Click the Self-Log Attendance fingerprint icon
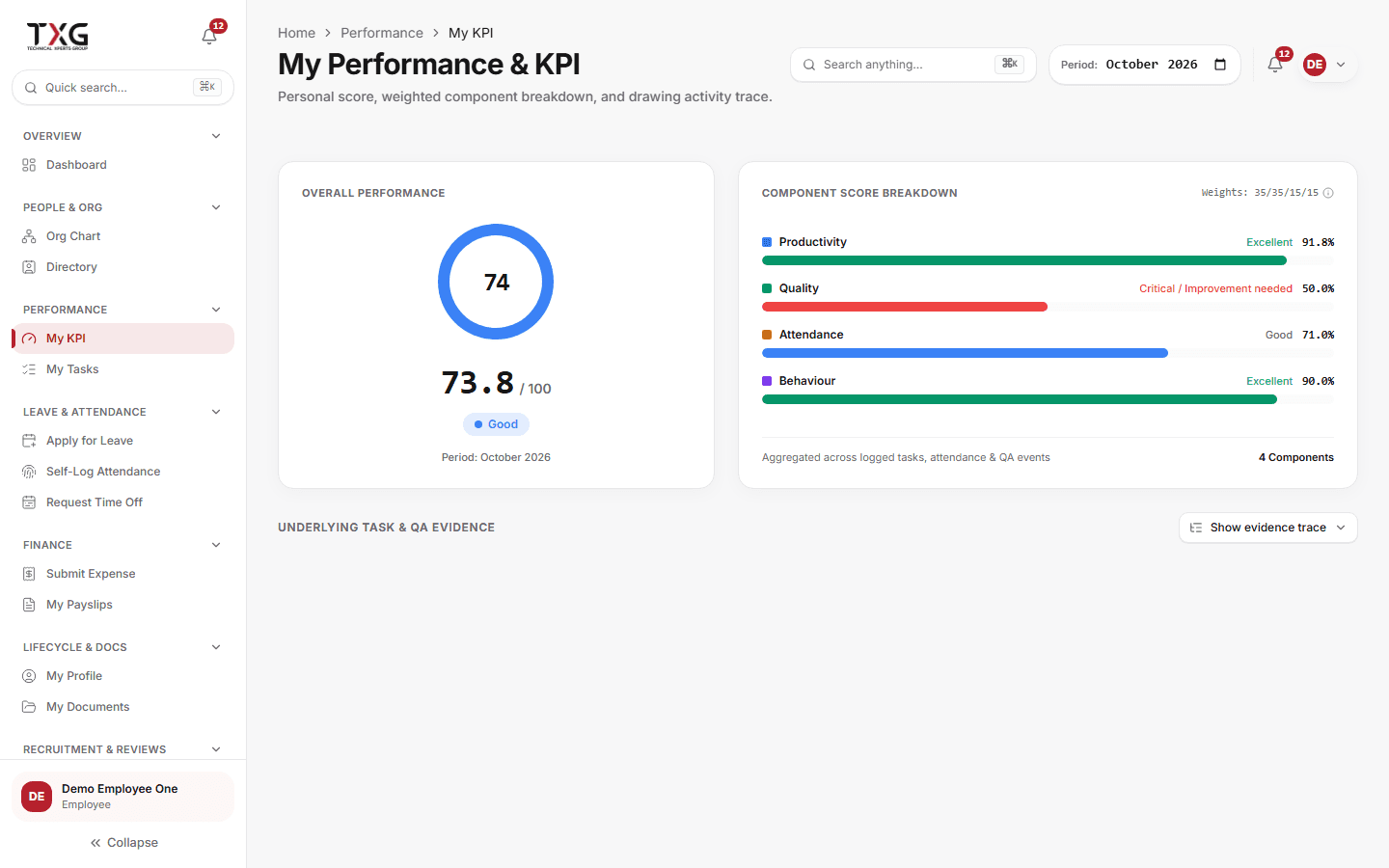1389x868 pixels. coord(29,472)
